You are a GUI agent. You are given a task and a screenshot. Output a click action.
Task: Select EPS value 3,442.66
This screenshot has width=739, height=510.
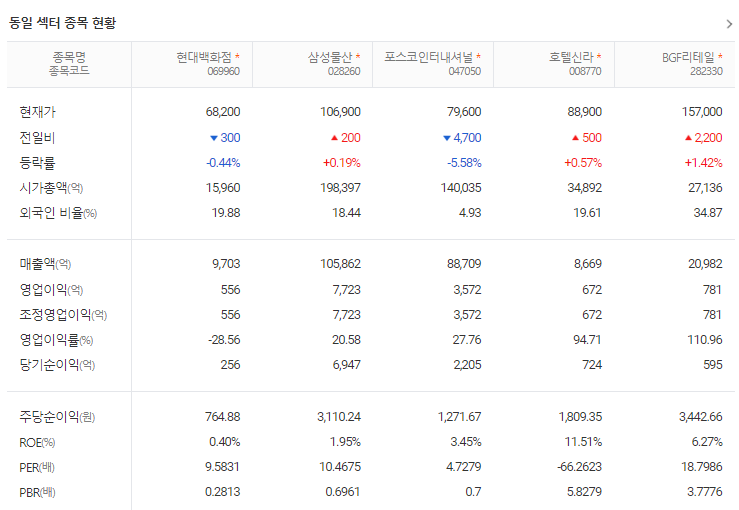pyautogui.click(x=700, y=417)
